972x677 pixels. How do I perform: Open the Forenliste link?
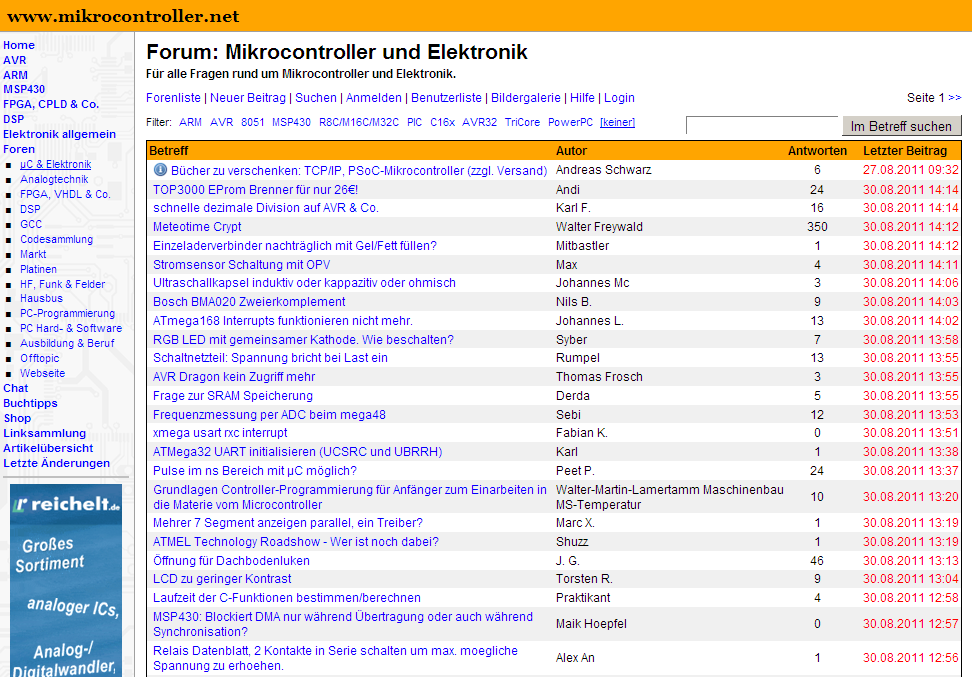tap(174, 97)
